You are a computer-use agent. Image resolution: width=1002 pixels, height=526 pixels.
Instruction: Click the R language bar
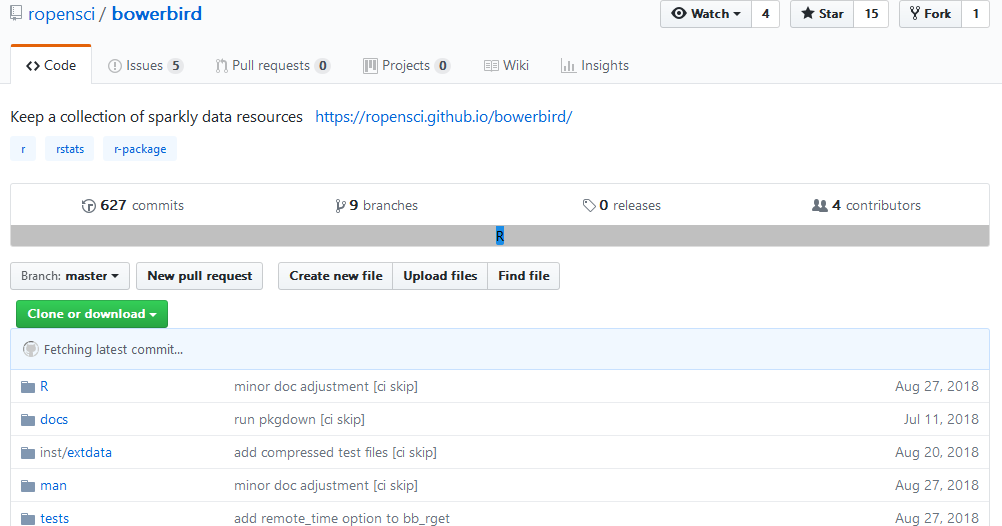tap(500, 236)
